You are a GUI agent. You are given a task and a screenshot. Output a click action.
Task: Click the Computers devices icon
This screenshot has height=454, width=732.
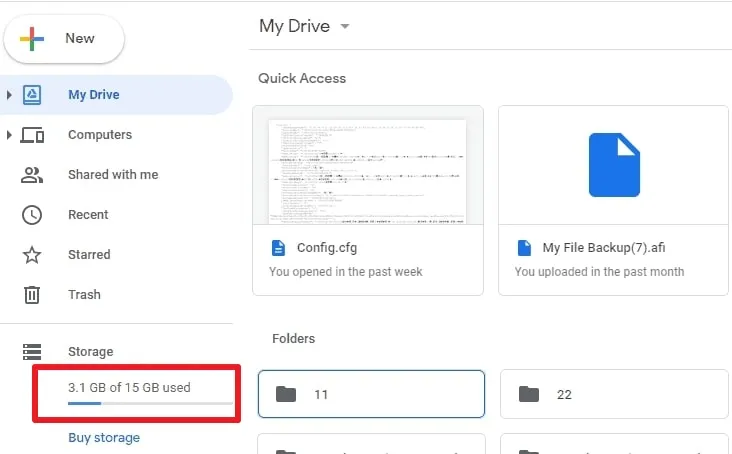(x=32, y=135)
